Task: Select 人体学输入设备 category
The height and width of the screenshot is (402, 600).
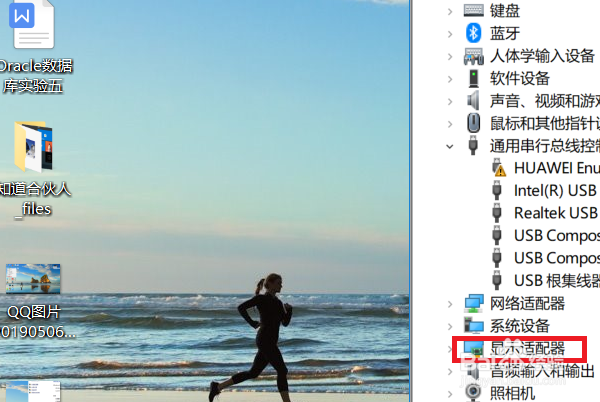Action: click(x=542, y=56)
